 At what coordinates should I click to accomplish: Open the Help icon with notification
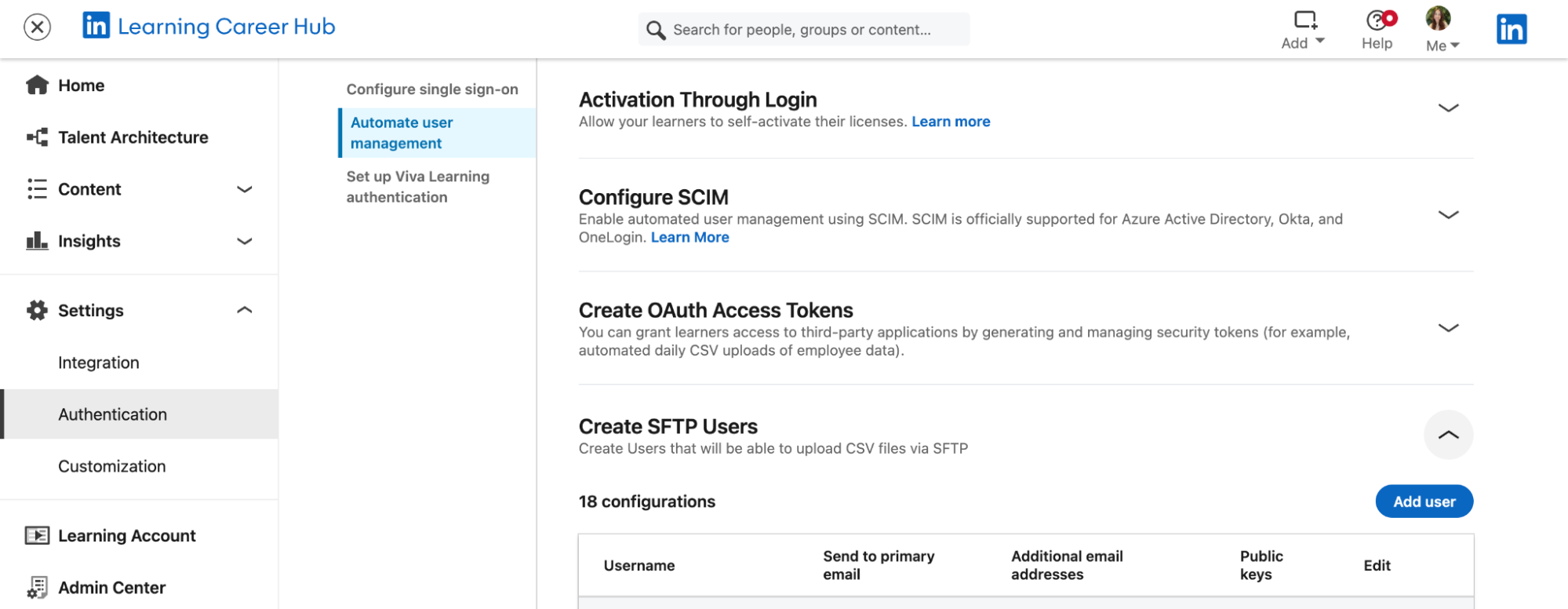click(x=1378, y=20)
